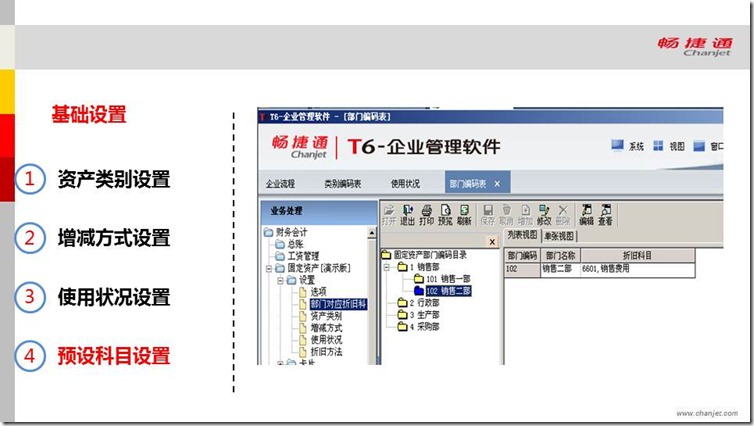Click the 打印 (Print) toolbar icon
The image size is (754, 426).
click(427, 215)
